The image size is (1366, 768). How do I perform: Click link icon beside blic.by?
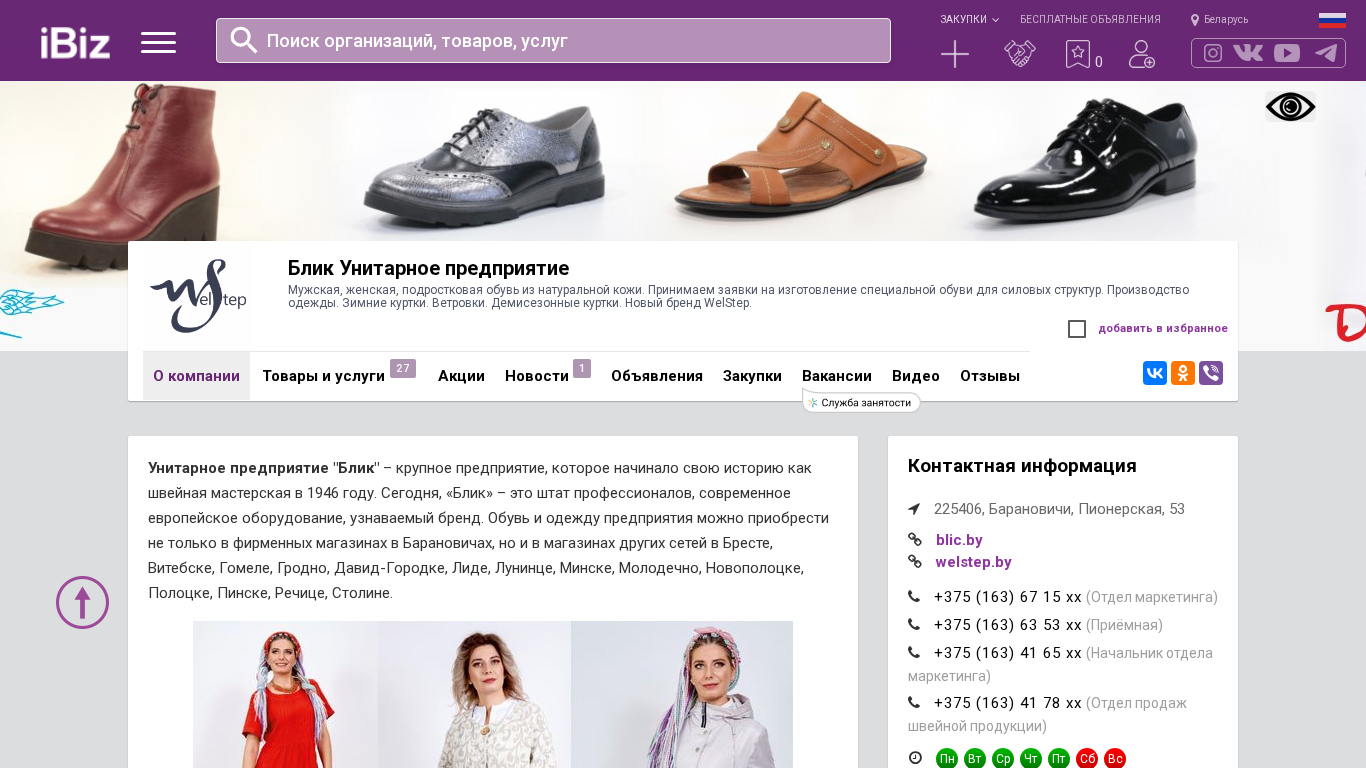click(915, 540)
